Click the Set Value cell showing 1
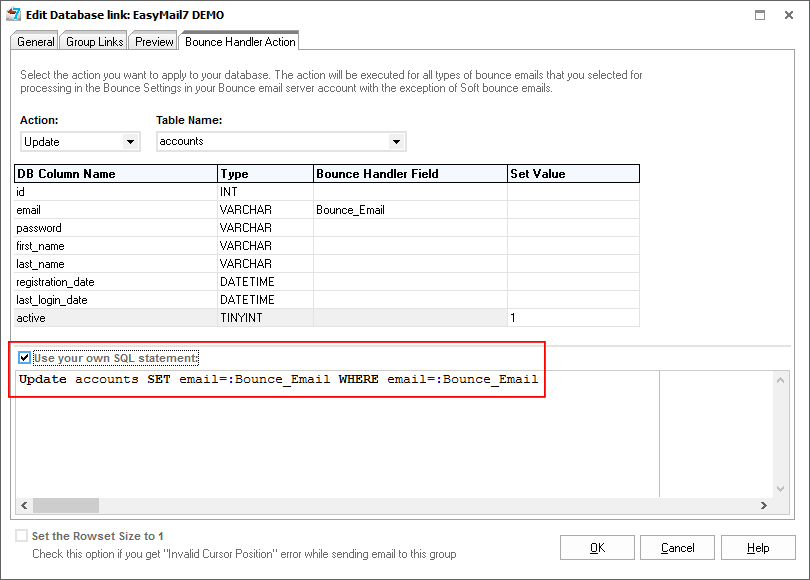This screenshot has width=810, height=580. point(573,318)
